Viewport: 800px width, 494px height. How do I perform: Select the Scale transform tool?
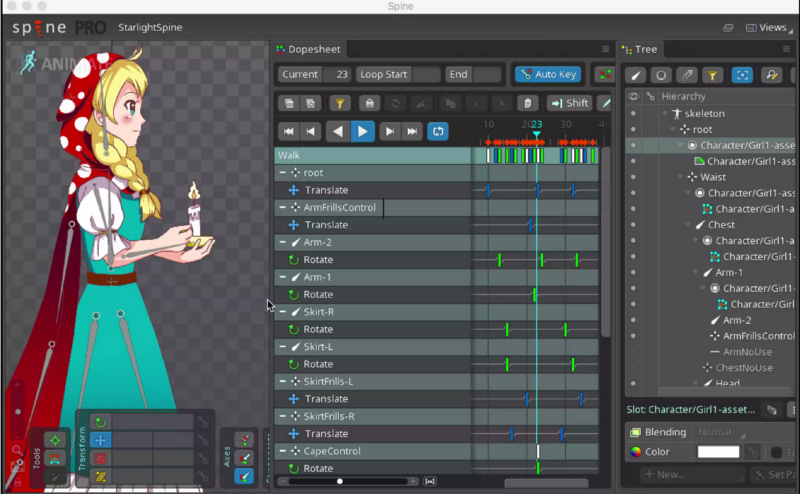pos(101,458)
